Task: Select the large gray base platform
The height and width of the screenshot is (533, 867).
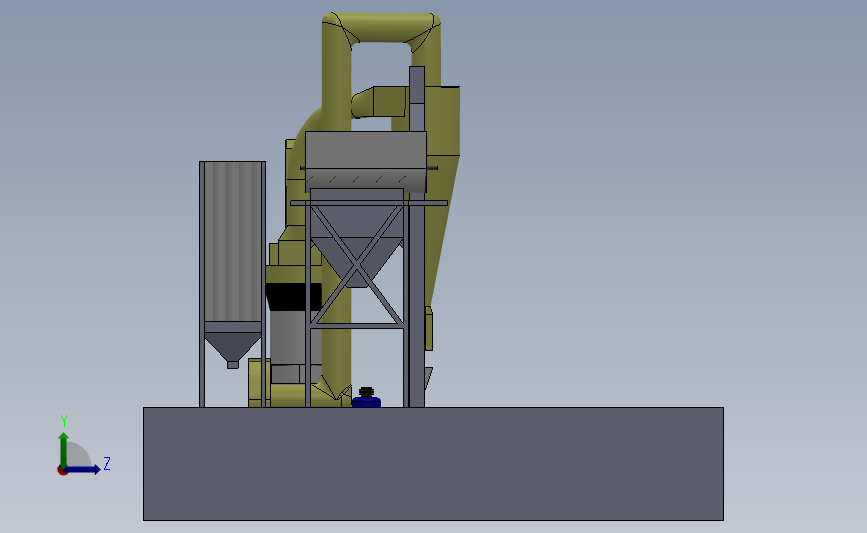Action: pyautogui.click(x=433, y=464)
